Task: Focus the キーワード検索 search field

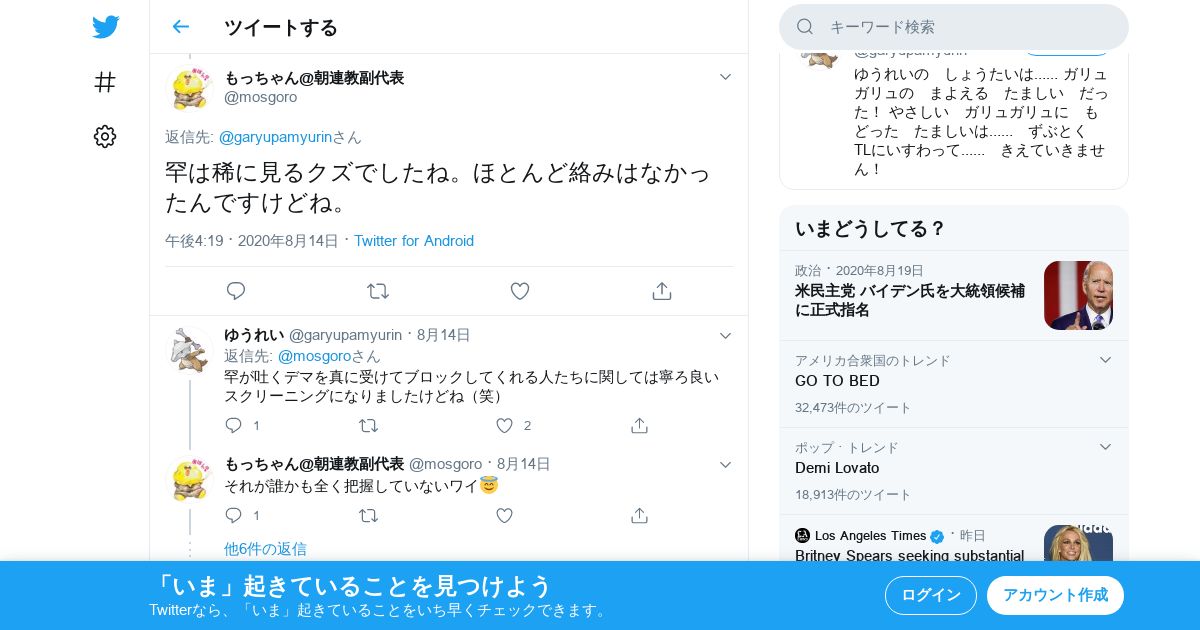Action: tap(954, 27)
